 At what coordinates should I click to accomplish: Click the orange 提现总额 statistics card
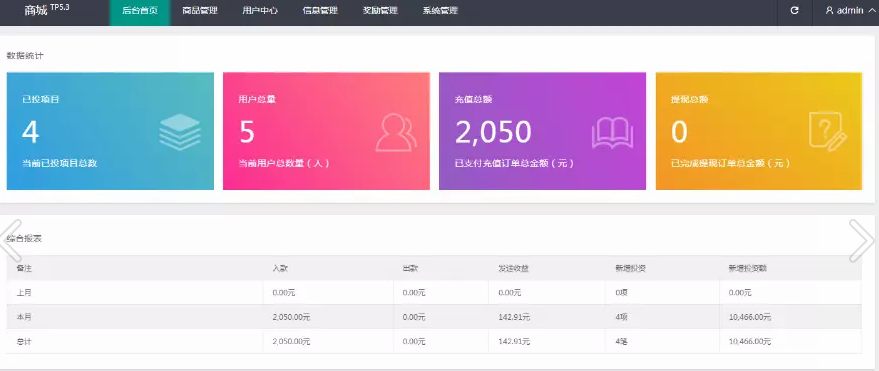pyautogui.click(x=758, y=131)
